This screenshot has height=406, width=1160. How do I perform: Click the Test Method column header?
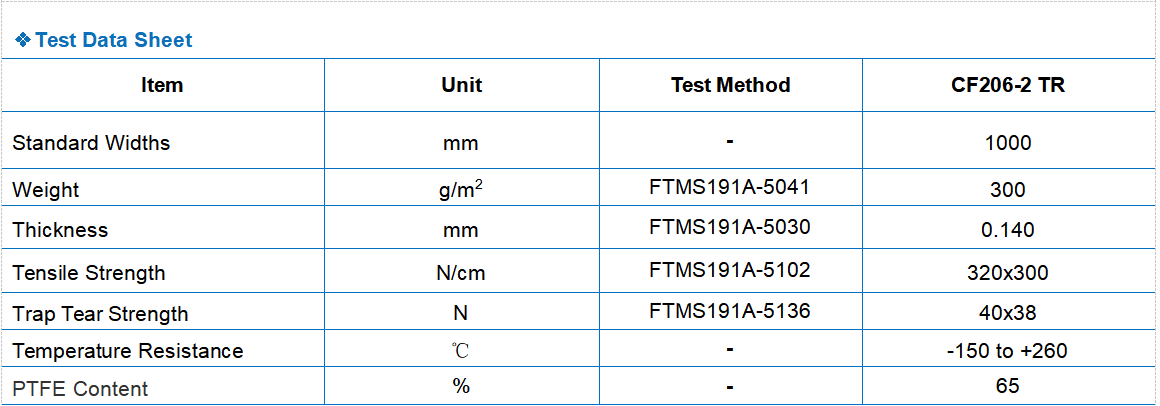coord(730,85)
